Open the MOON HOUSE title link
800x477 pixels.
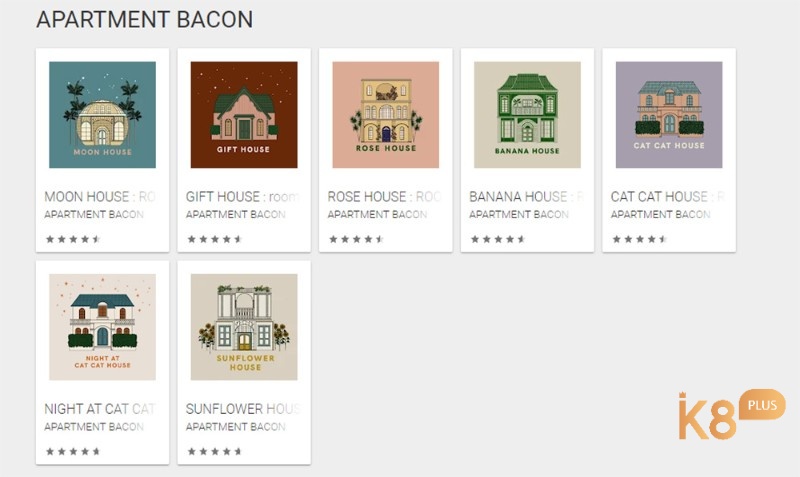point(100,196)
